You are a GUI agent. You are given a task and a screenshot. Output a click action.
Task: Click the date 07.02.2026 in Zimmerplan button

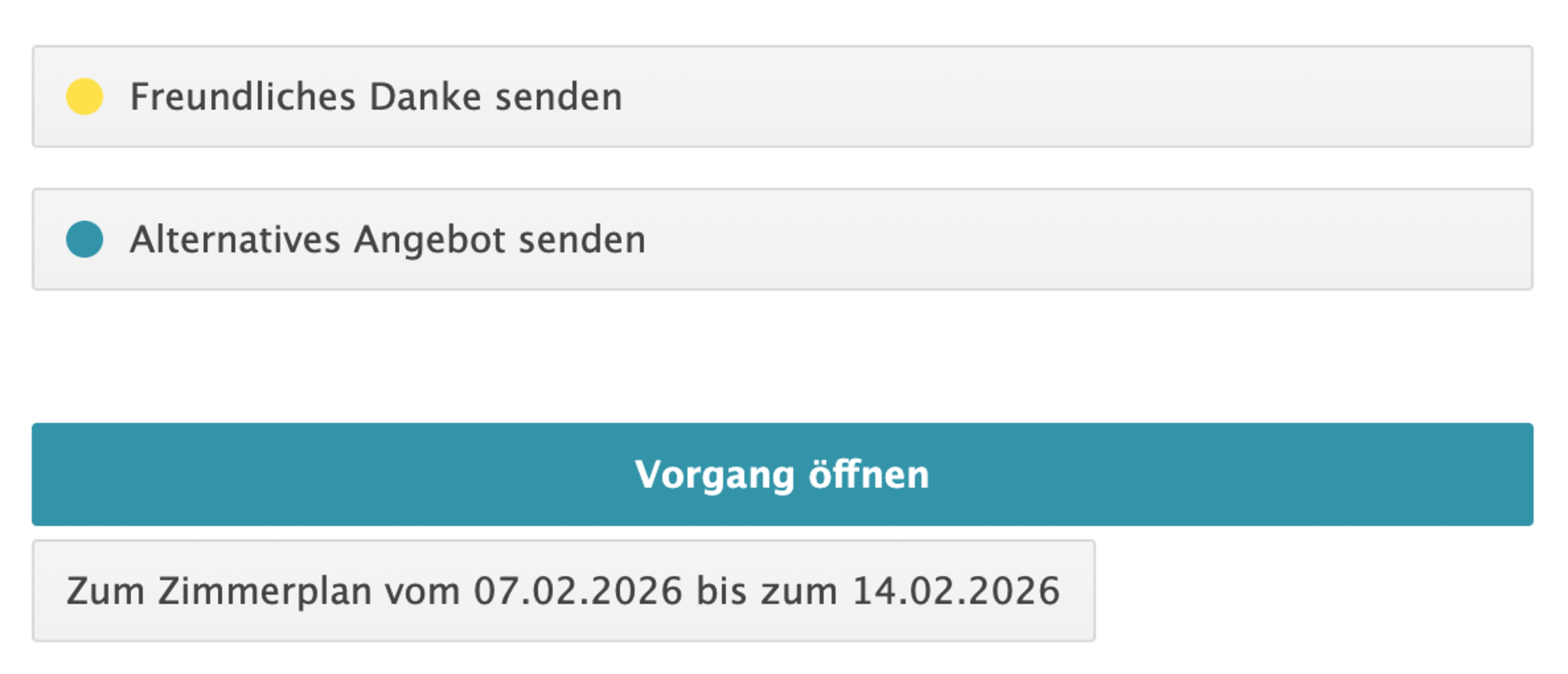point(577,591)
